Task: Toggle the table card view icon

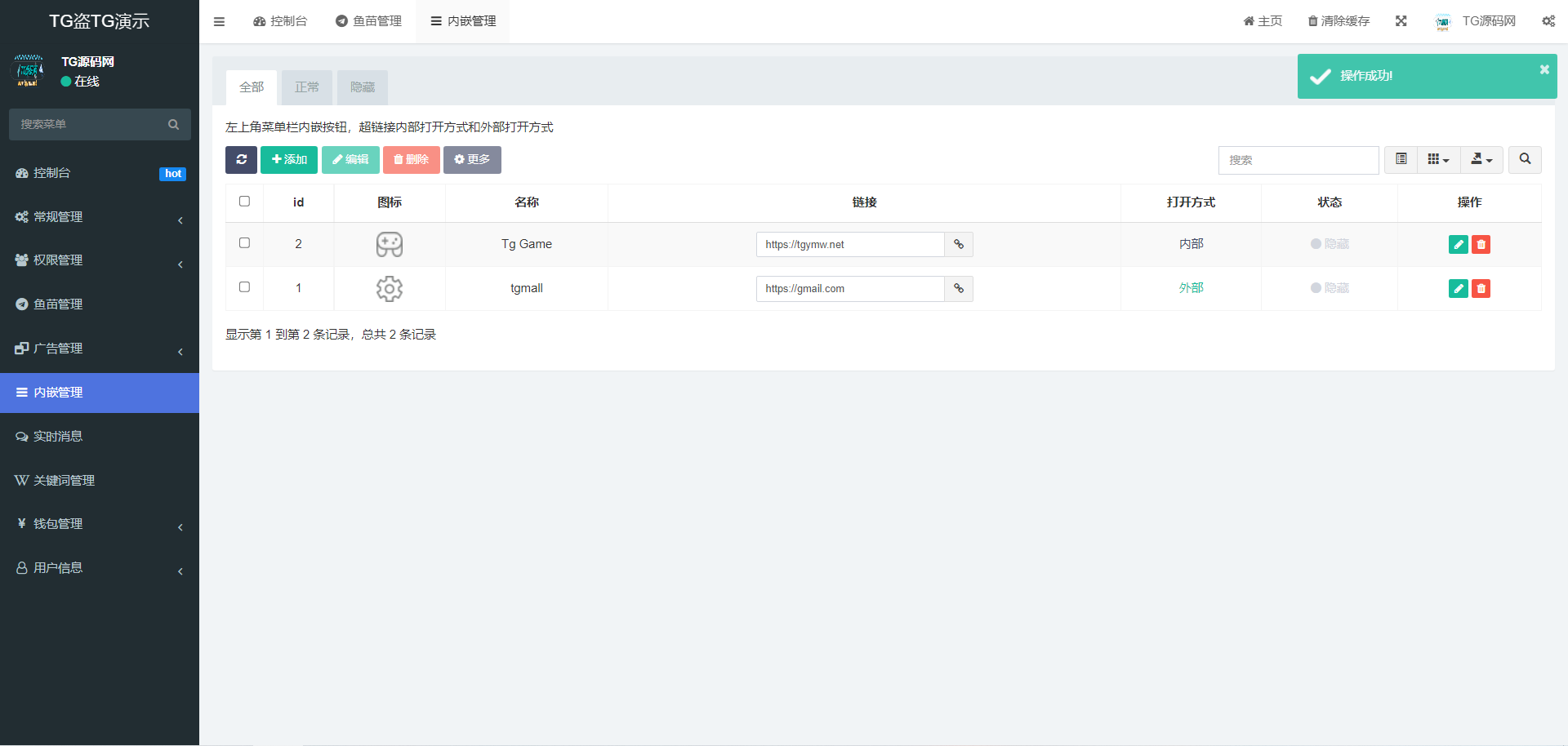Action: pos(1401,160)
